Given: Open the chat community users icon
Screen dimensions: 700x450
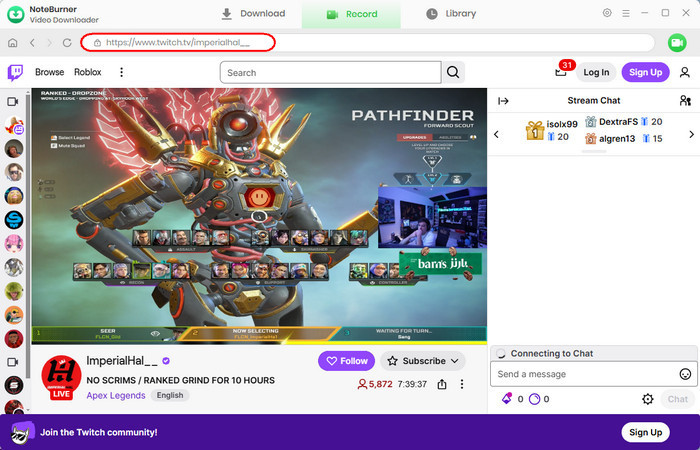Looking at the screenshot, I should pyautogui.click(x=684, y=100).
